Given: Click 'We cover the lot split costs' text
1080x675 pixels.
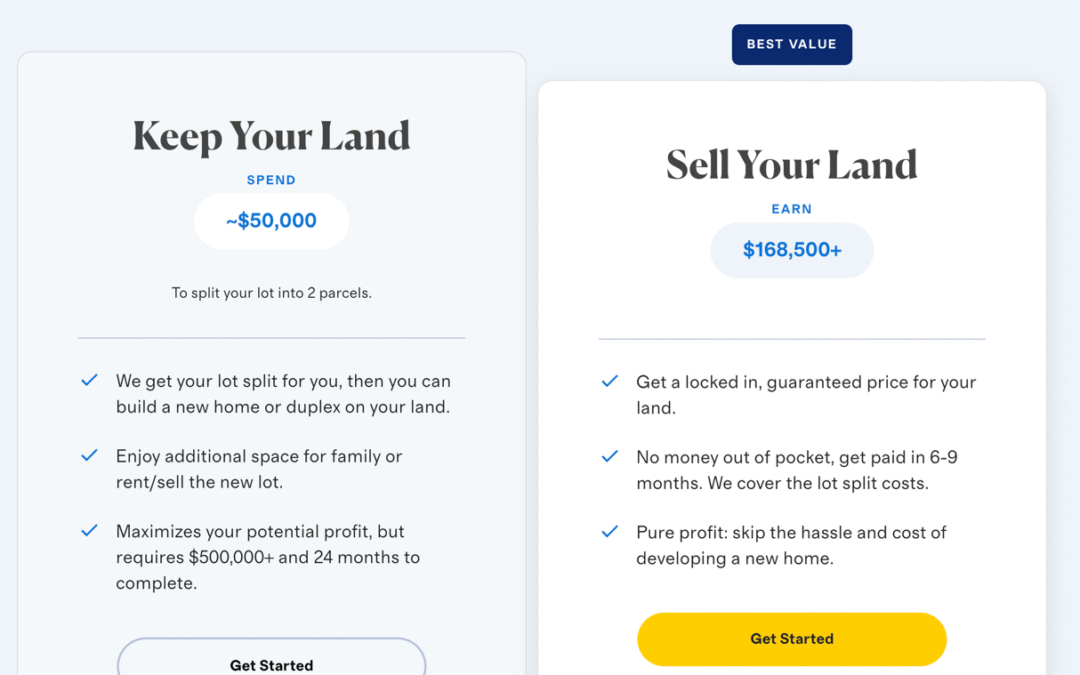Looking at the screenshot, I should 818,483.
